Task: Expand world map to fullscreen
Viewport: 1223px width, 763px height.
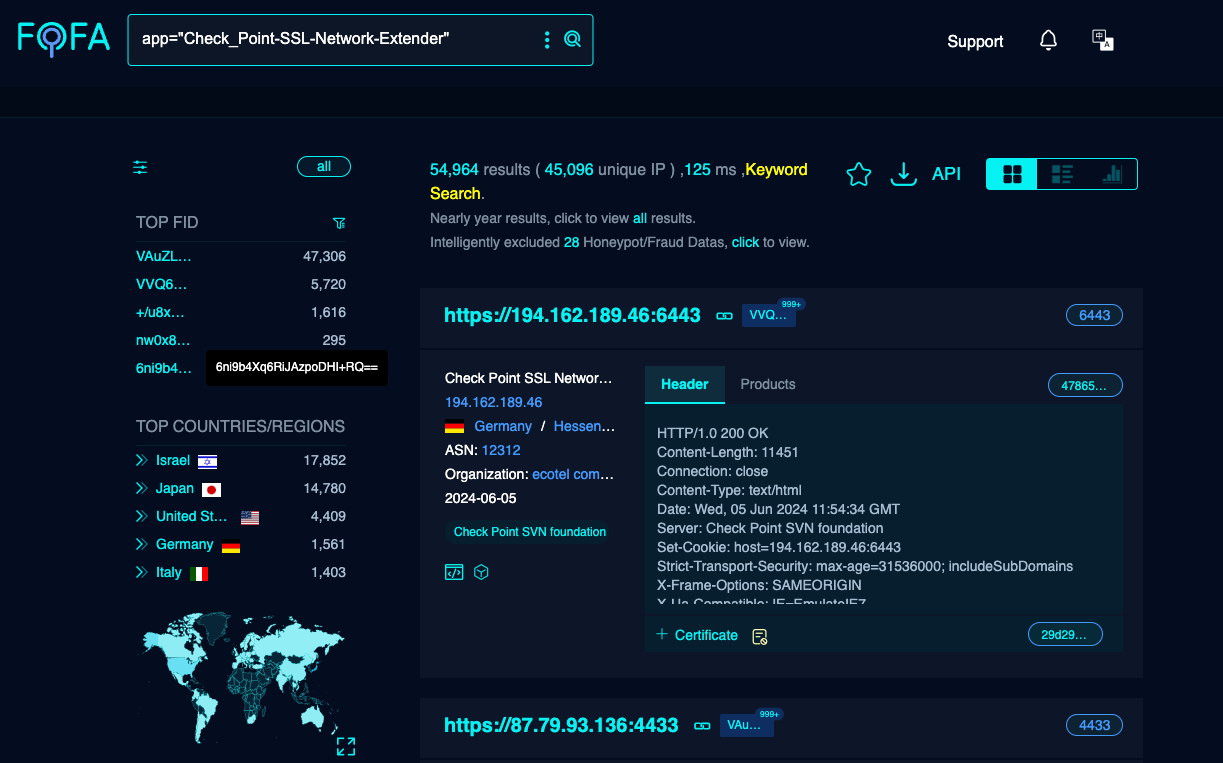Action: coord(346,746)
